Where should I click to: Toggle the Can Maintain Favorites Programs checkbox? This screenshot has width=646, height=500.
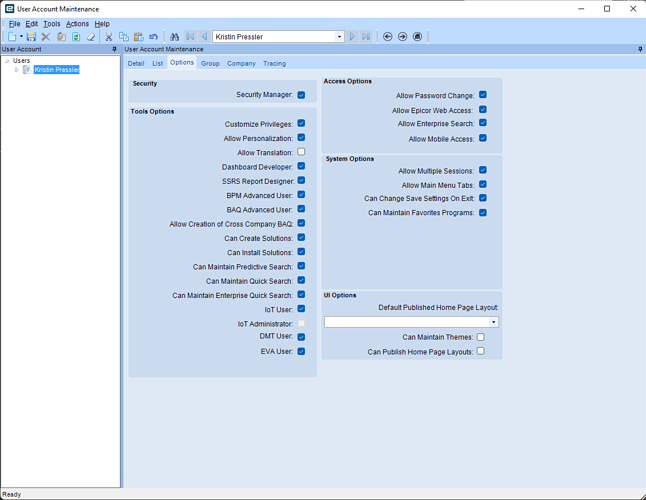coord(483,213)
